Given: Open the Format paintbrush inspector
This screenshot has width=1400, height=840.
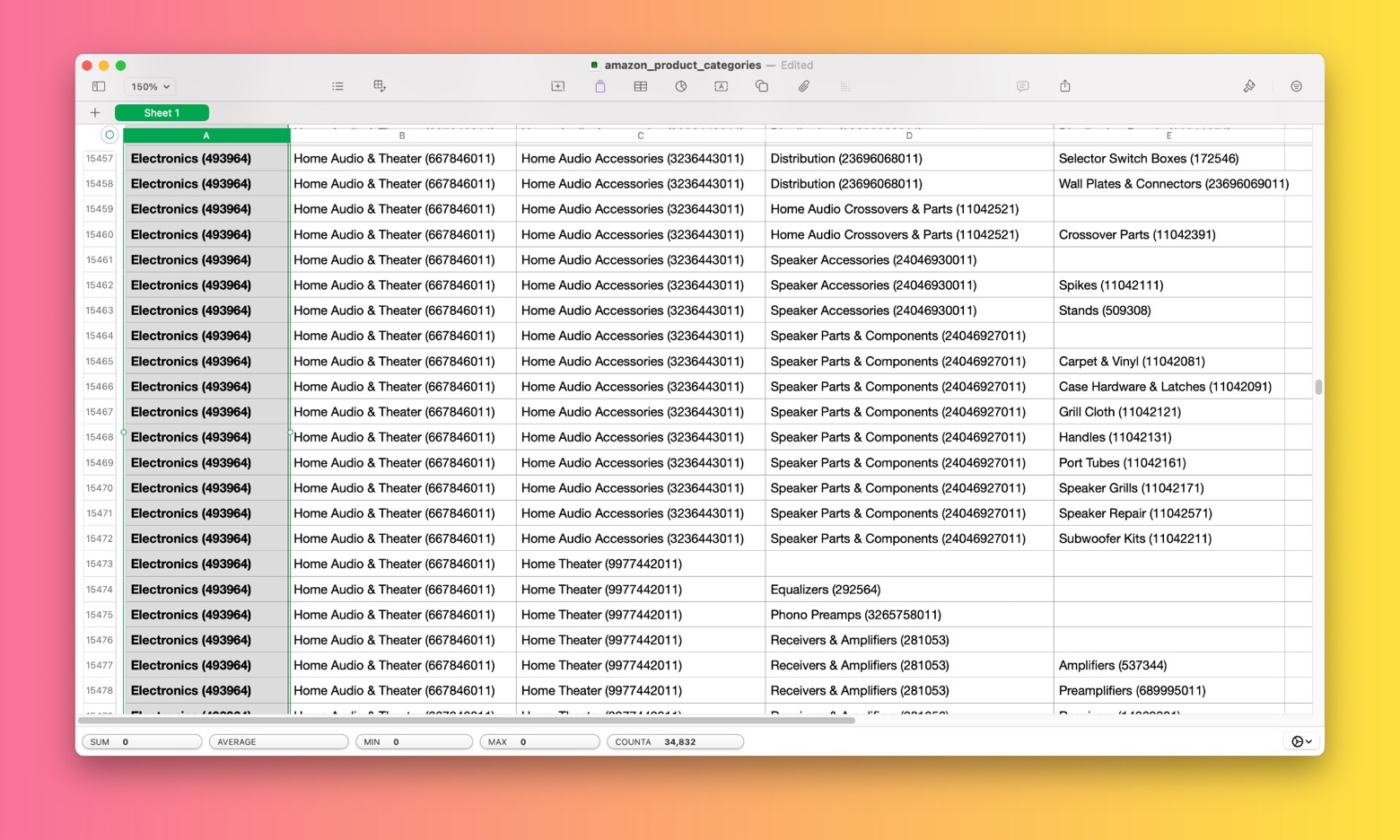Looking at the screenshot, I should coord(1249,86).
